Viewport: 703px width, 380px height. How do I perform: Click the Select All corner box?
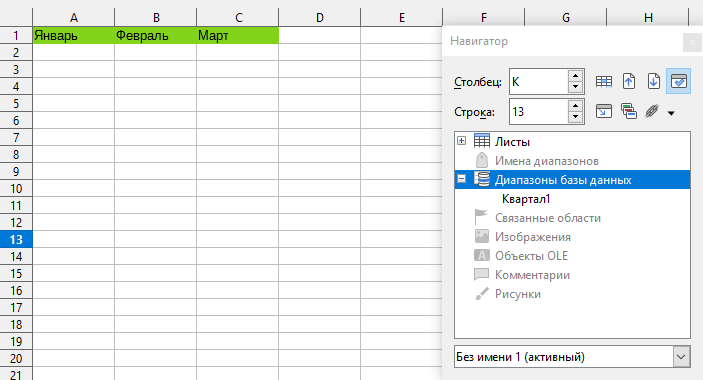tap(16, 17)
